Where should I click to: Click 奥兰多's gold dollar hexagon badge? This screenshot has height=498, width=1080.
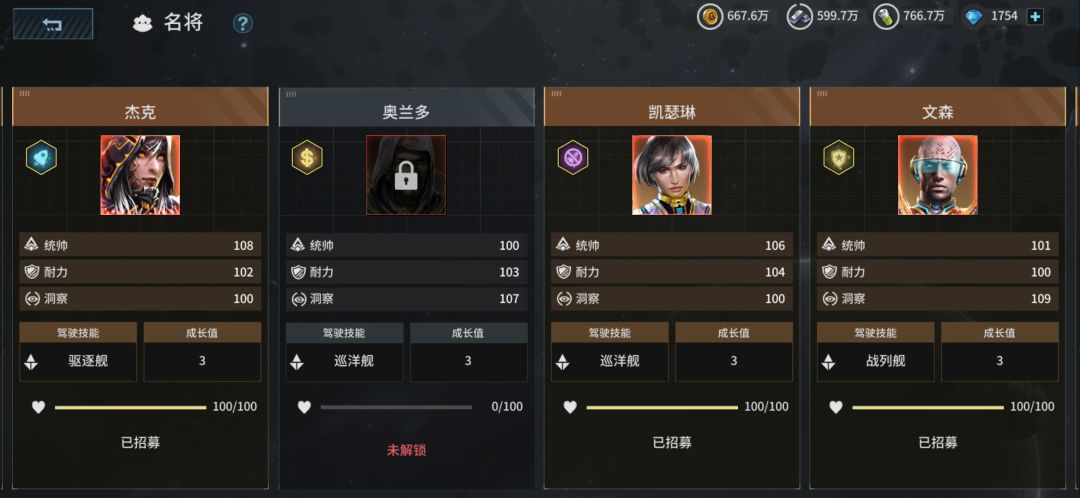307,157
